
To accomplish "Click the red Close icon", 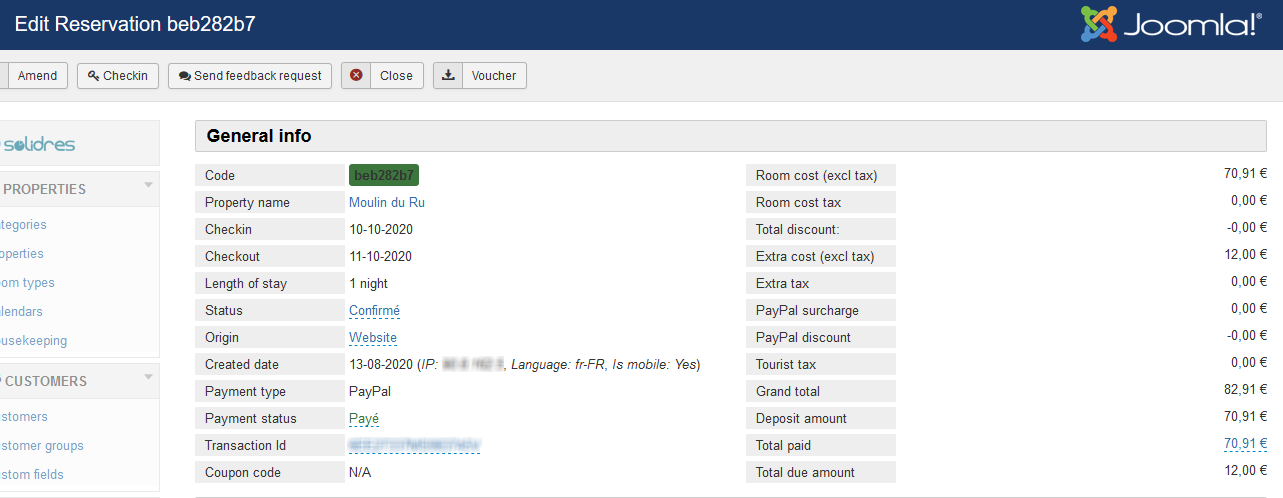I will (356, 75).
